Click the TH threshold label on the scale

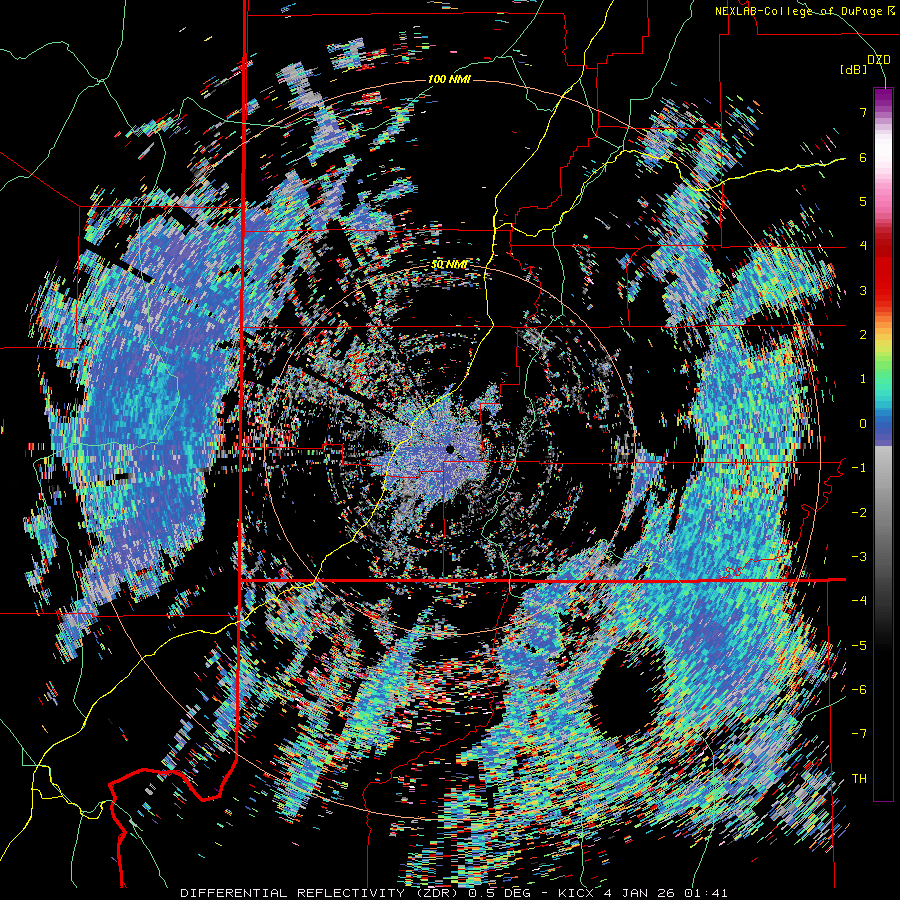[859, 779]
